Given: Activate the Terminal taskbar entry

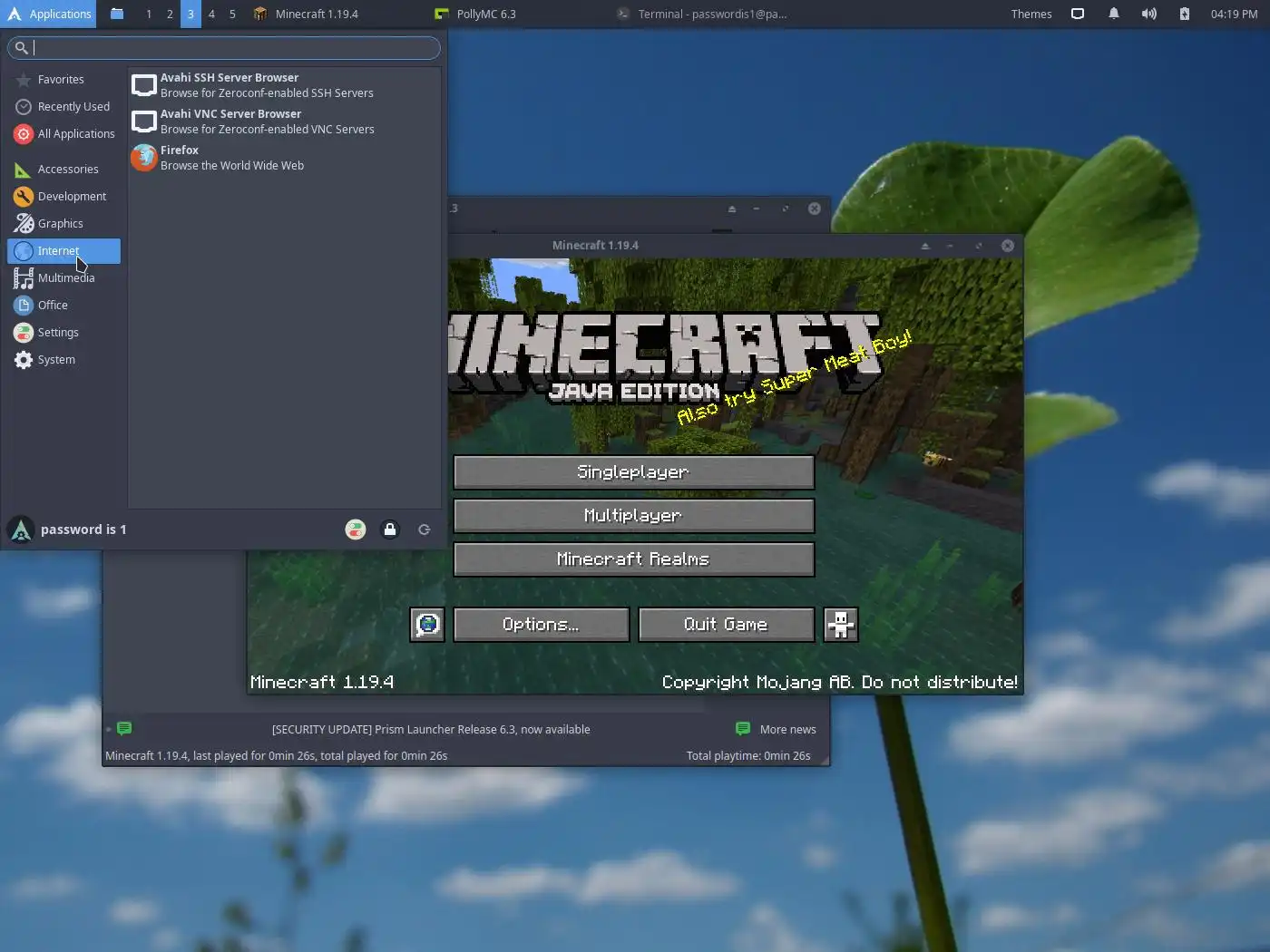Looking at the screenshot, I should point(700,14).
